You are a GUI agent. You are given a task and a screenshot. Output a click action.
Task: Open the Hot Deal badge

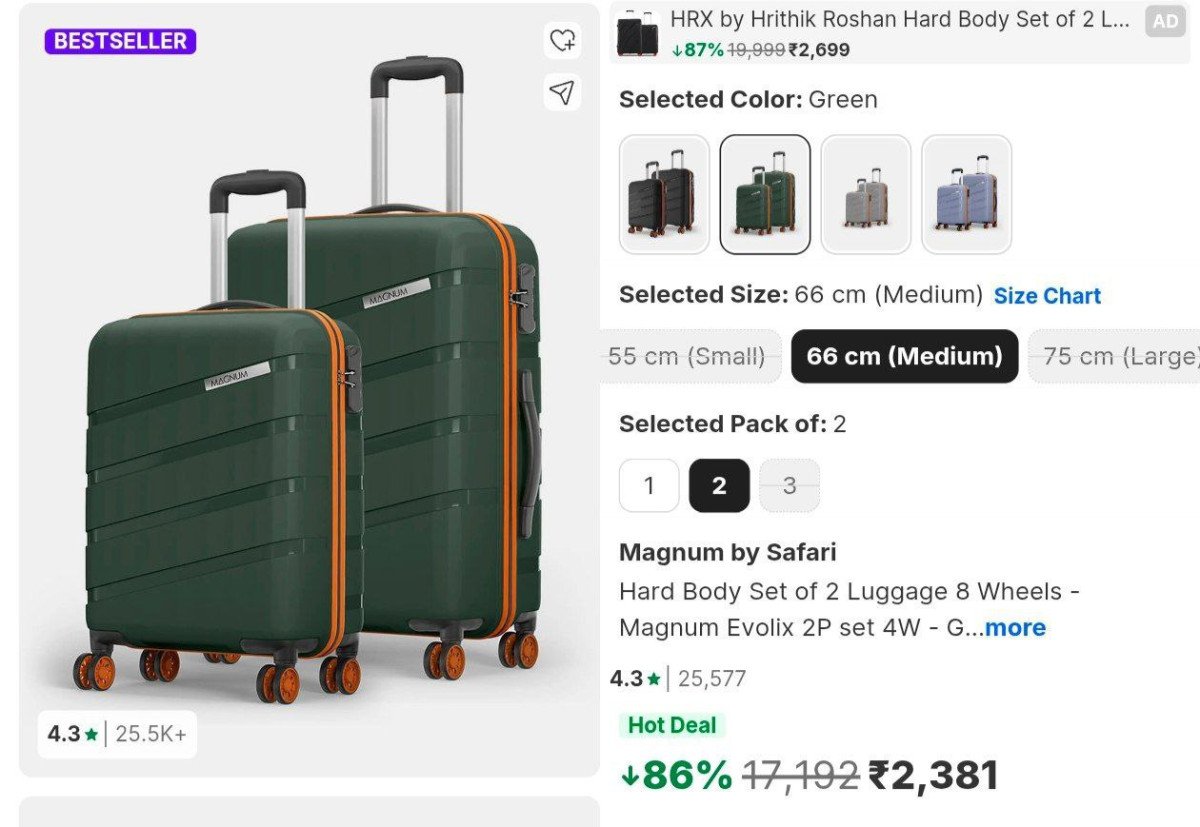tap(672, 725)
